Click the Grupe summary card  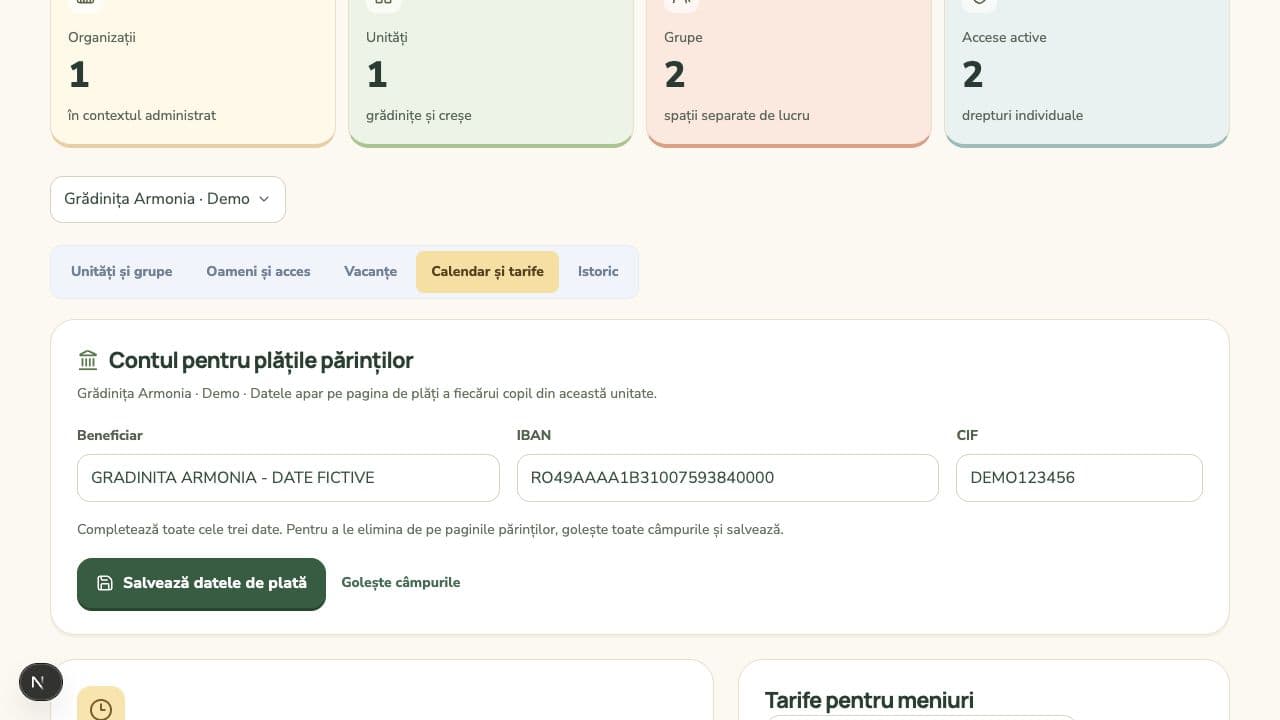(789, 72)
